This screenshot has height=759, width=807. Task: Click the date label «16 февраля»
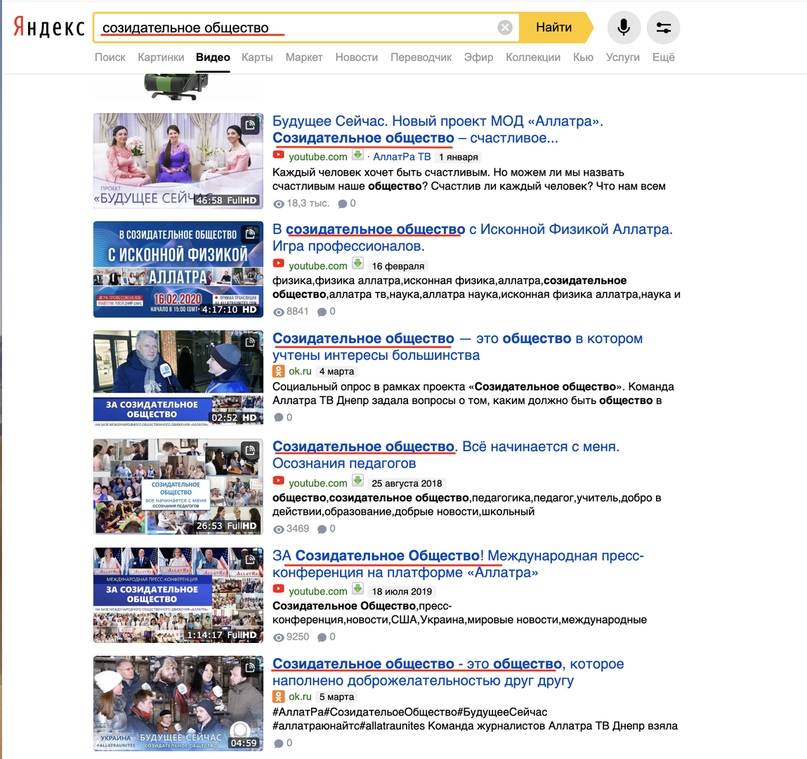coord(398,266)
